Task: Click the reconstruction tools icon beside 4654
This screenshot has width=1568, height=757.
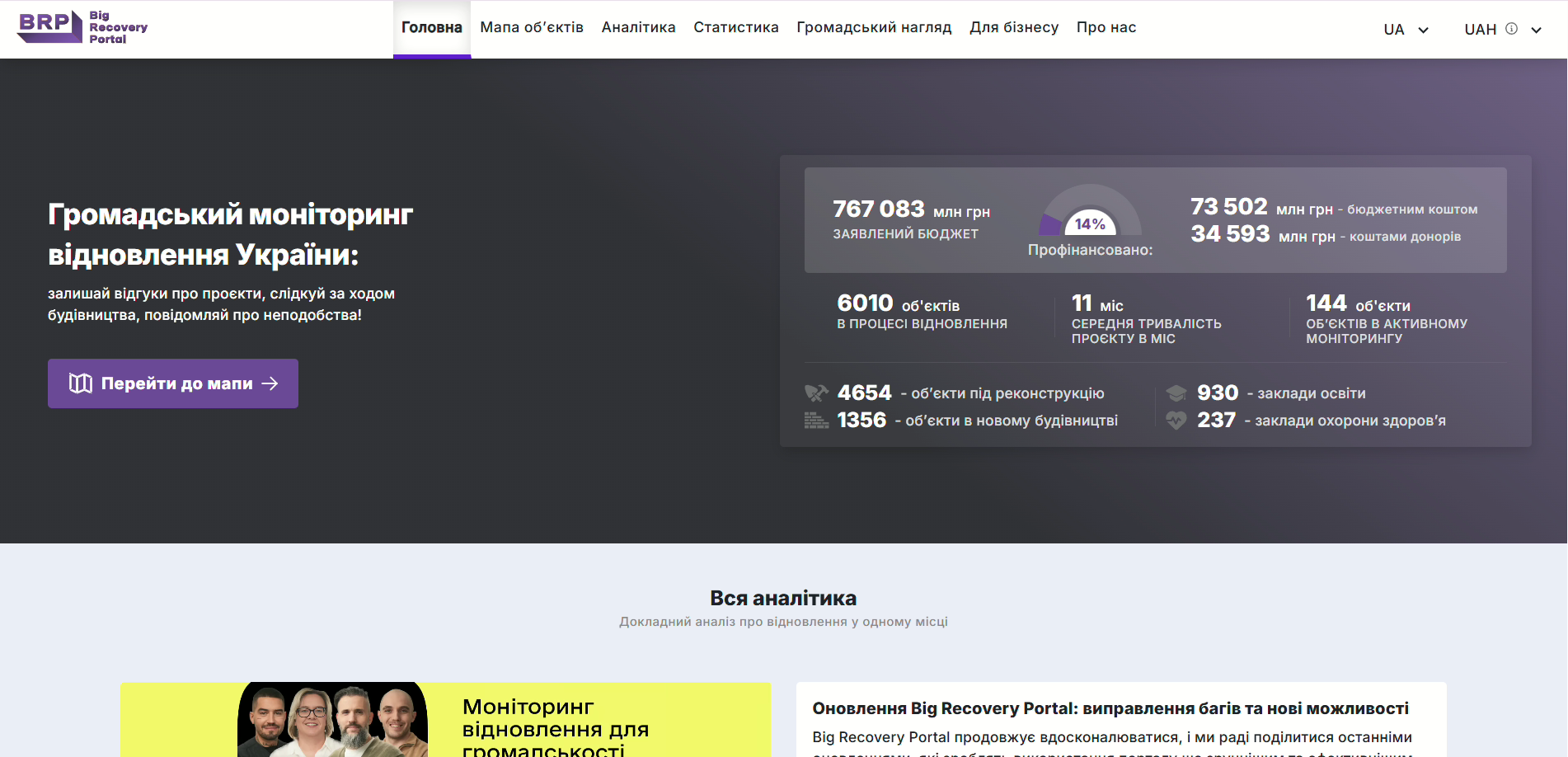Action: [816, 393]
